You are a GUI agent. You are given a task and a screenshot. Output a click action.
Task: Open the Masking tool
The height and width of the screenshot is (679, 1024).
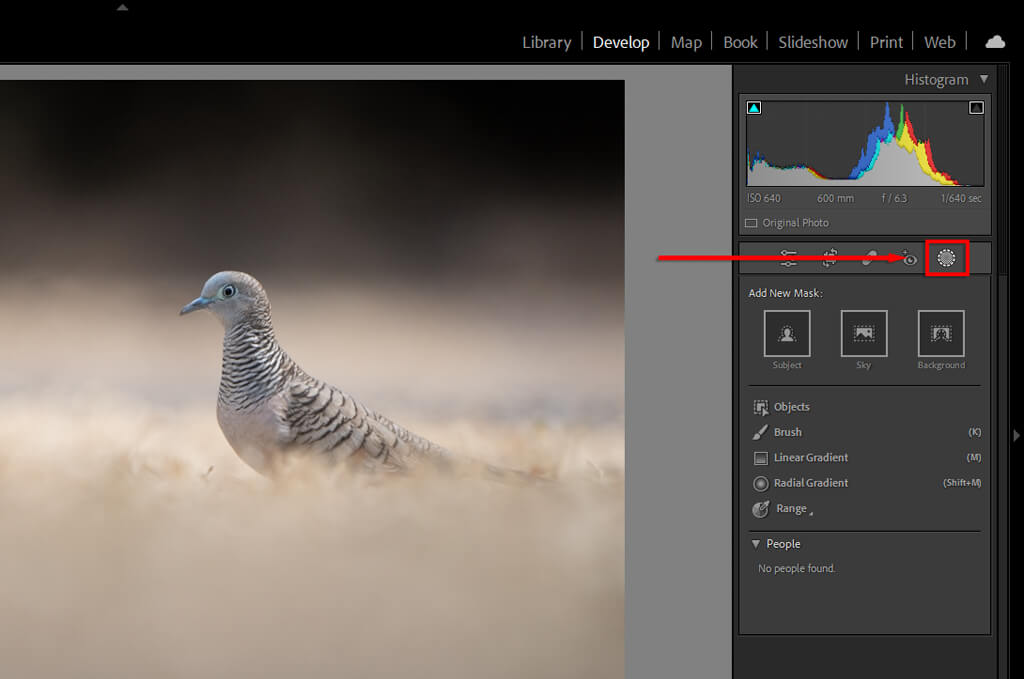click(x=946, y=258)
